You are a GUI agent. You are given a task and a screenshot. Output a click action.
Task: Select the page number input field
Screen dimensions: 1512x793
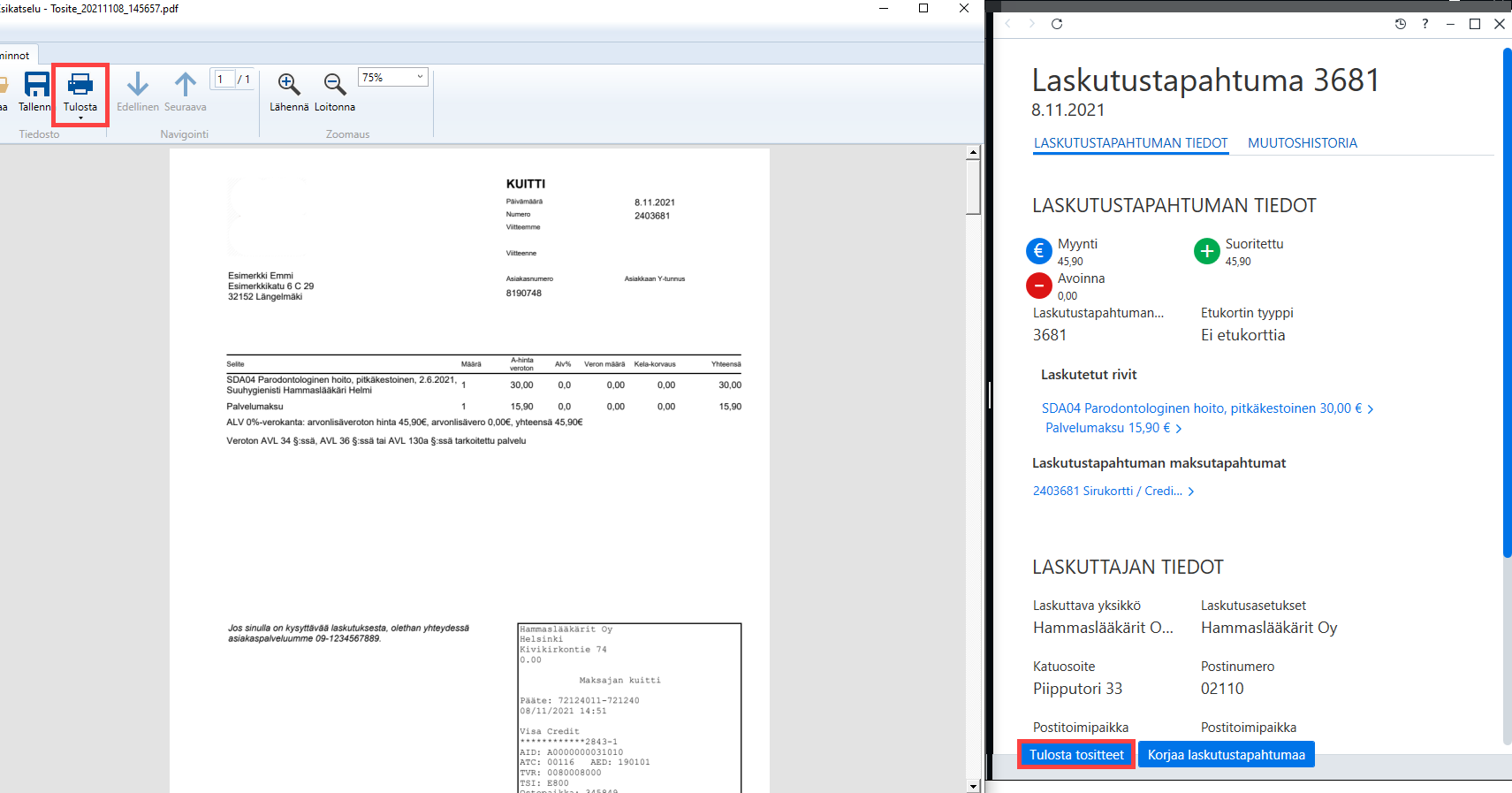pyautogui.click(x=224, y=79)
